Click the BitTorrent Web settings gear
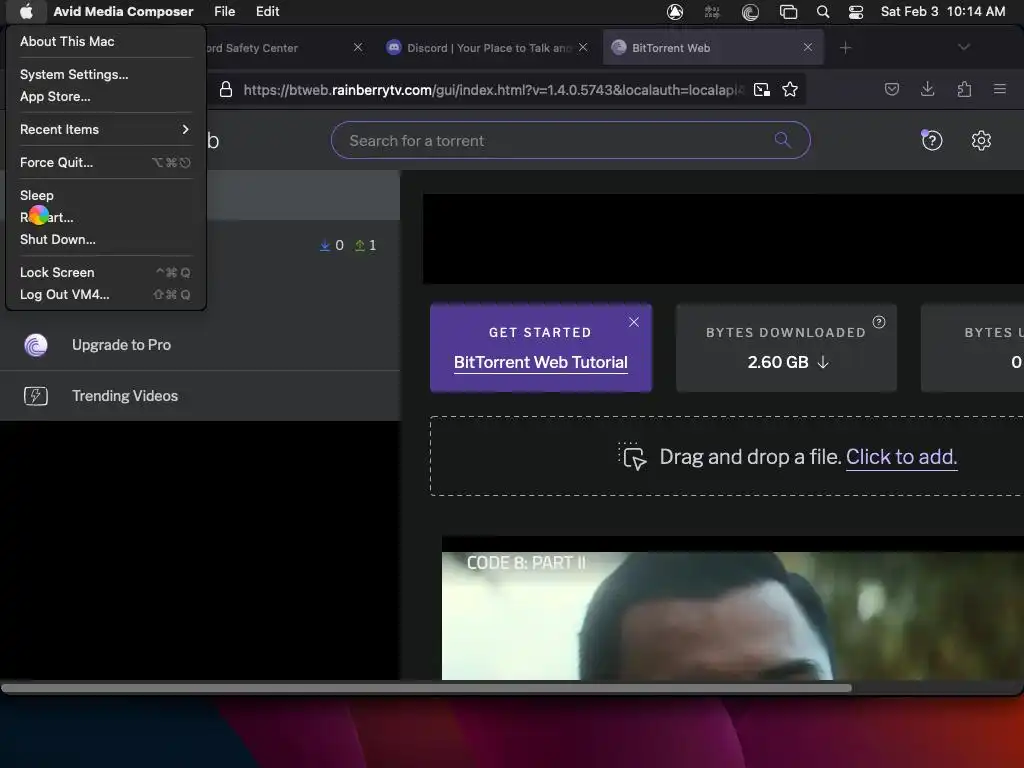This screenshot has height=768, width=1024. [981, 140]
